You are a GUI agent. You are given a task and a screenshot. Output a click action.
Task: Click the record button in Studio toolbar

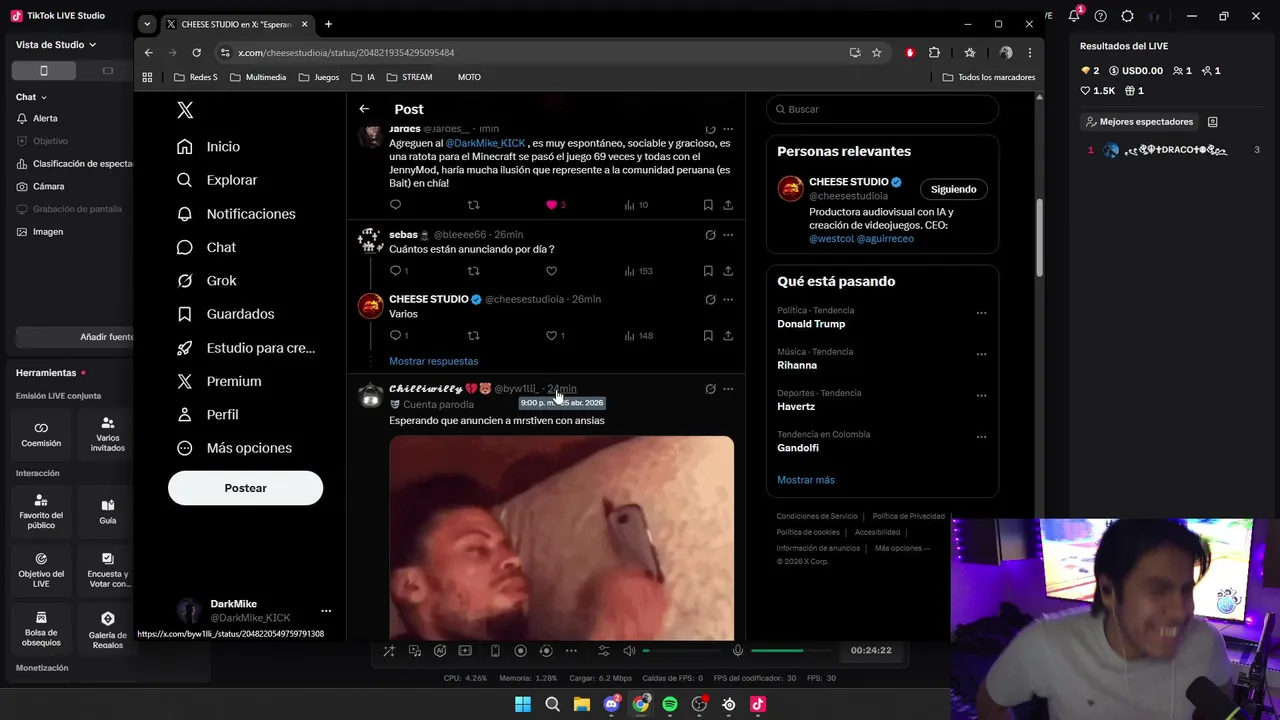(520, 651)
